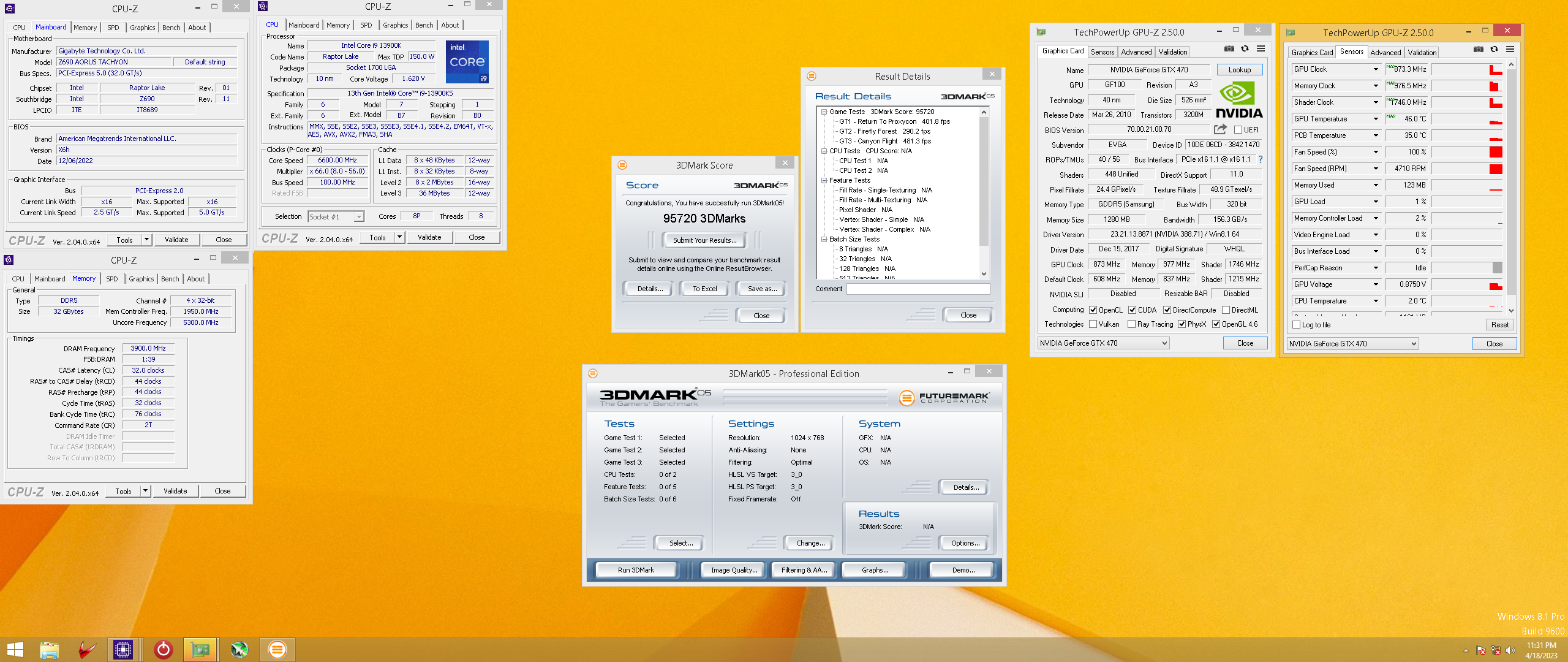Toggle the UEFI checkbox

[x=1238, y=130]
